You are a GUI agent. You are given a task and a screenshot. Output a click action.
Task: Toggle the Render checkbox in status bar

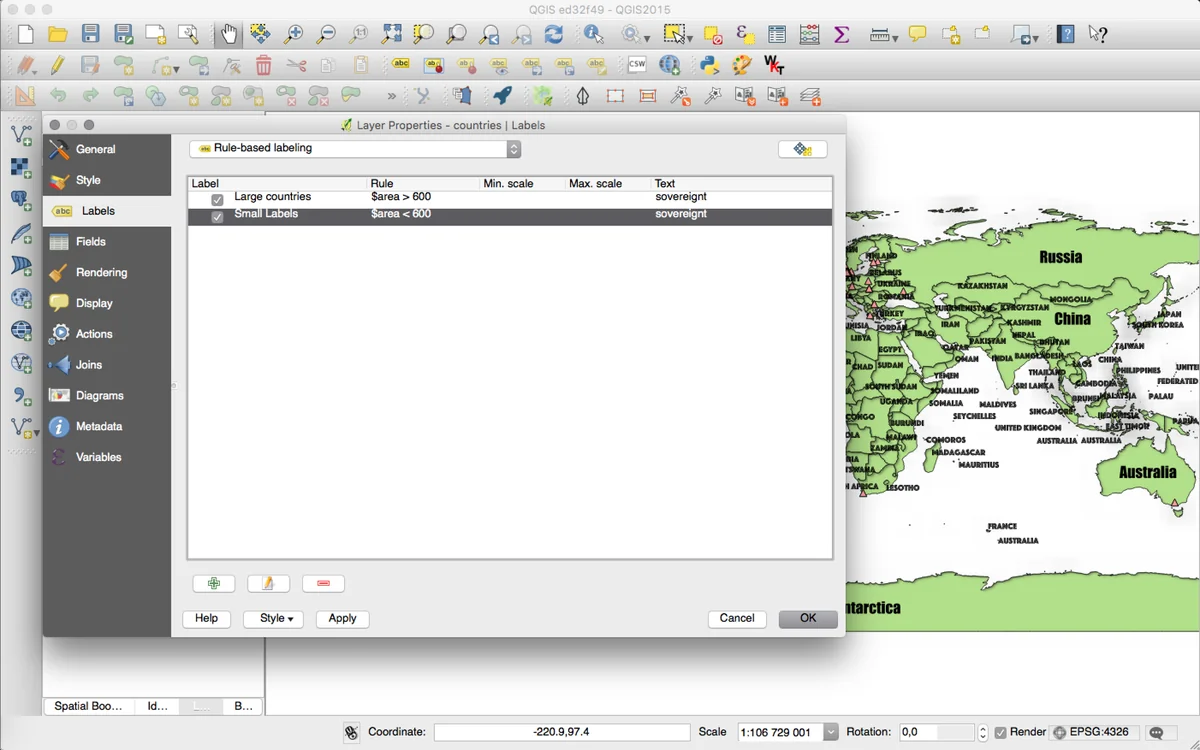click(x=1000, y=733)
